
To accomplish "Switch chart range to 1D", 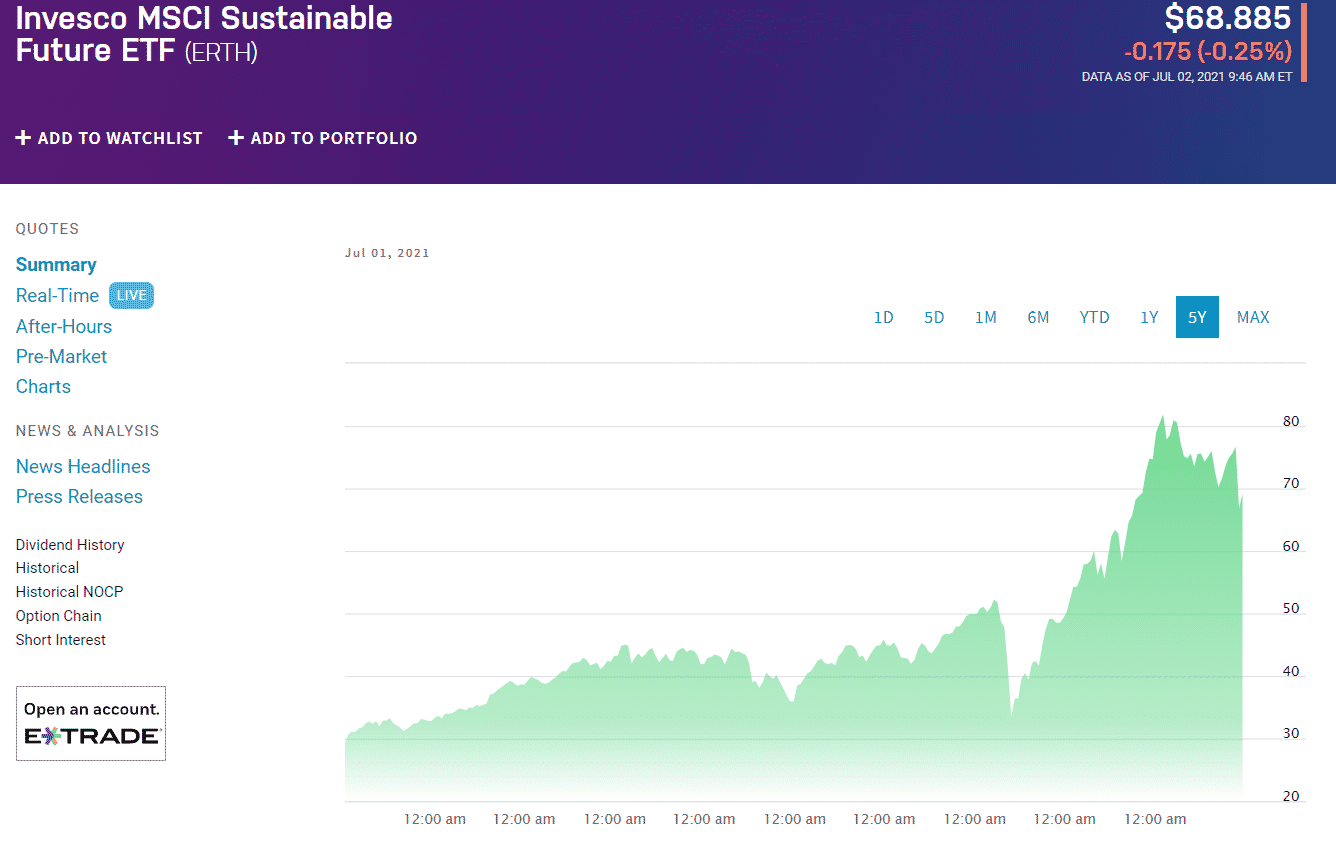I will 884,317.
